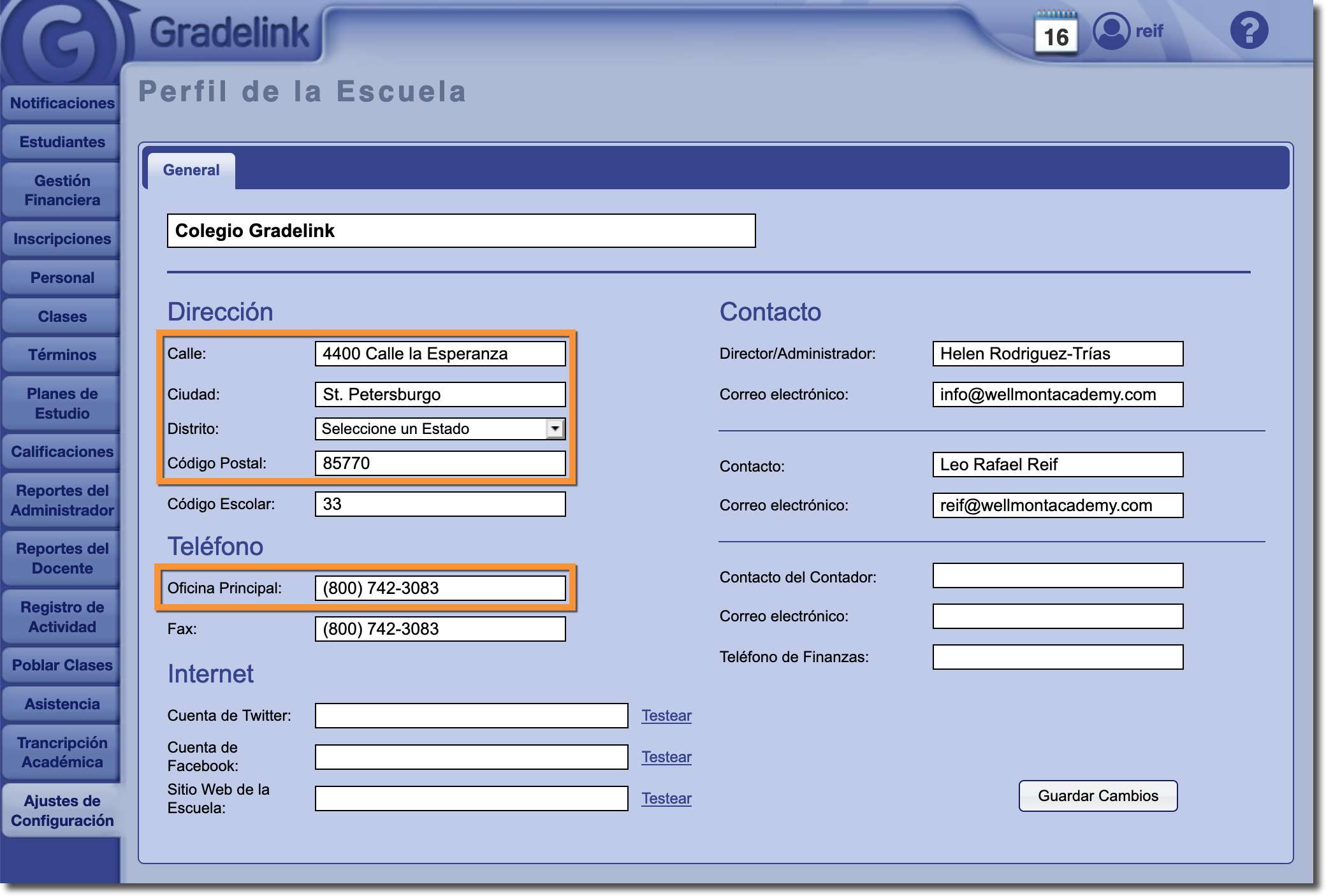This screenshot has width=1326, height=896.
Task: Open Gestión Financiera sidebar section
Action: click(62, 191)
